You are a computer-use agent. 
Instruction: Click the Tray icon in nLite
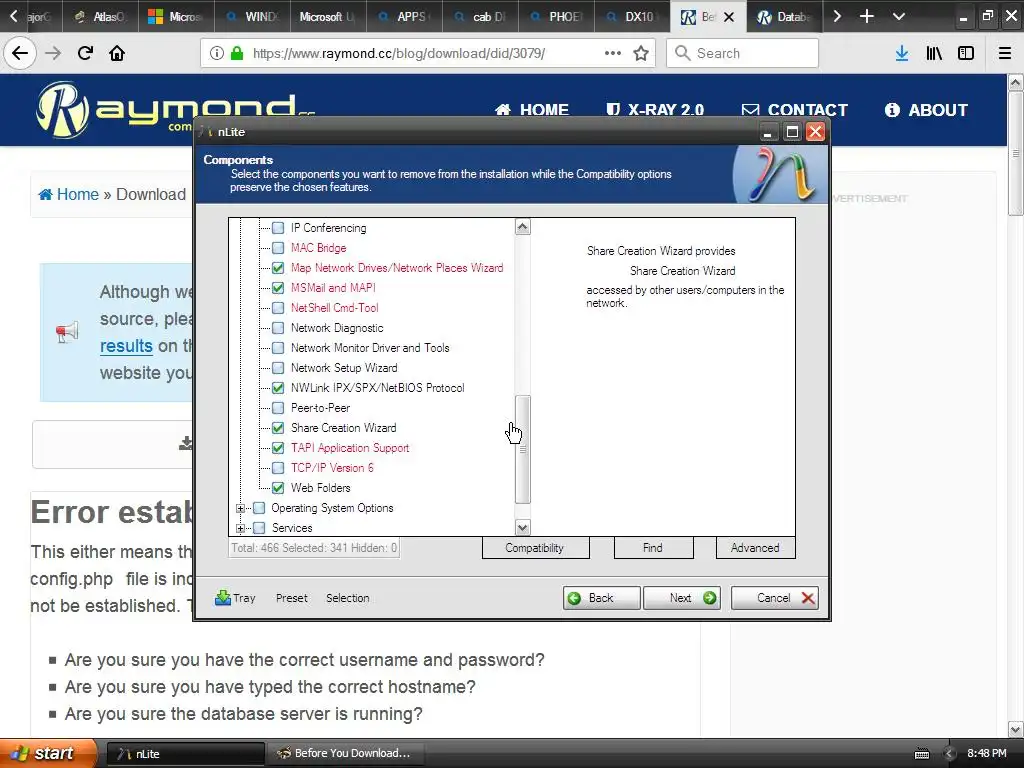[x=223, y=598]
